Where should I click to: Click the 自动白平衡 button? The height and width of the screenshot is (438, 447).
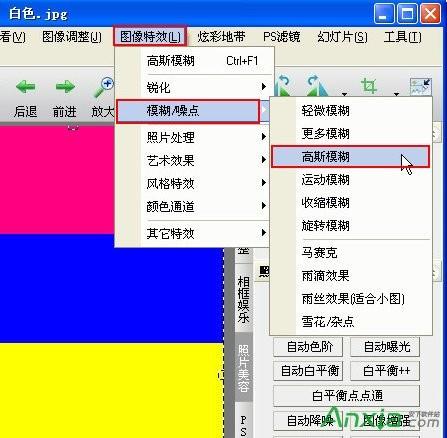click(x=308, y=371)
